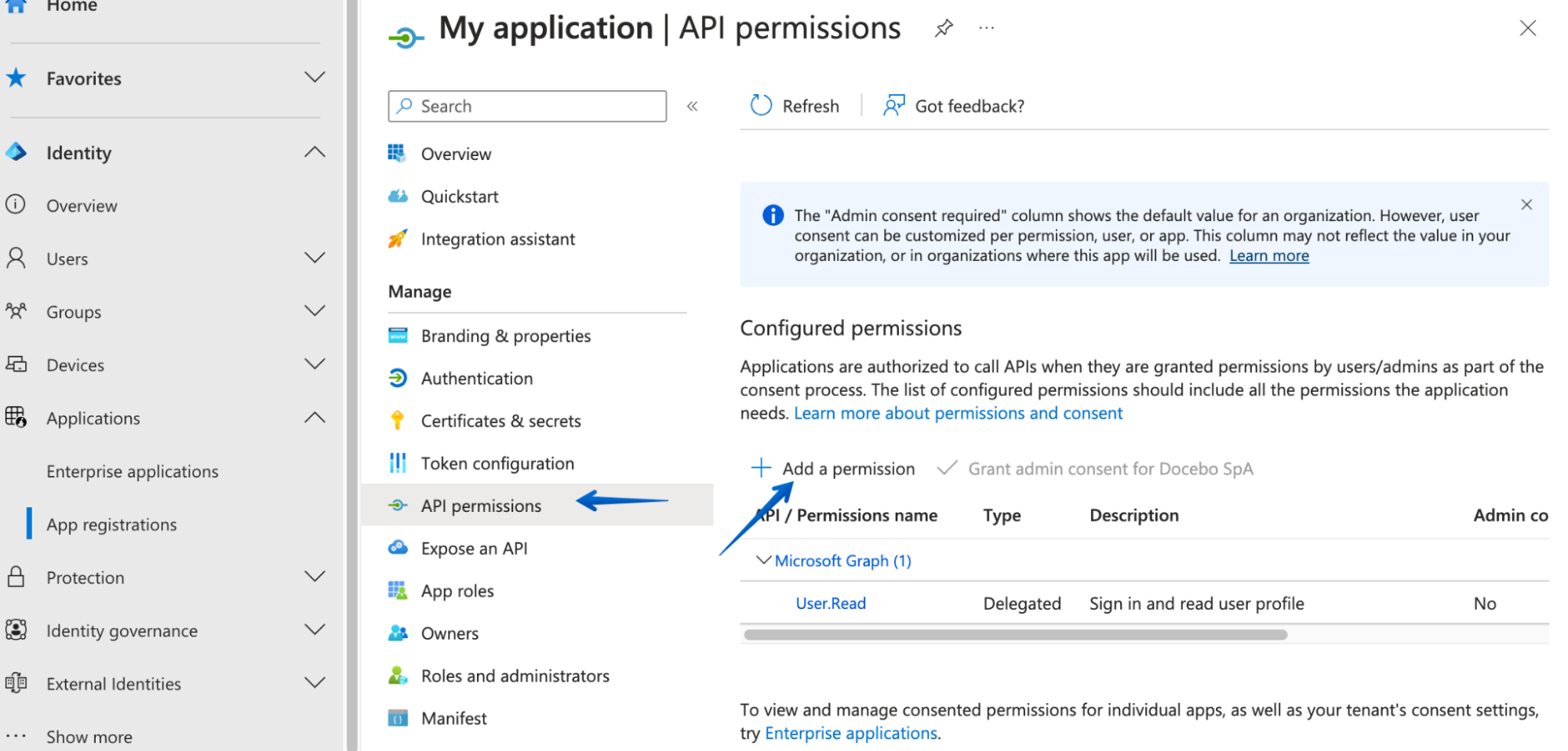
Task: Open the Manifest section
Action: [453, 717]
